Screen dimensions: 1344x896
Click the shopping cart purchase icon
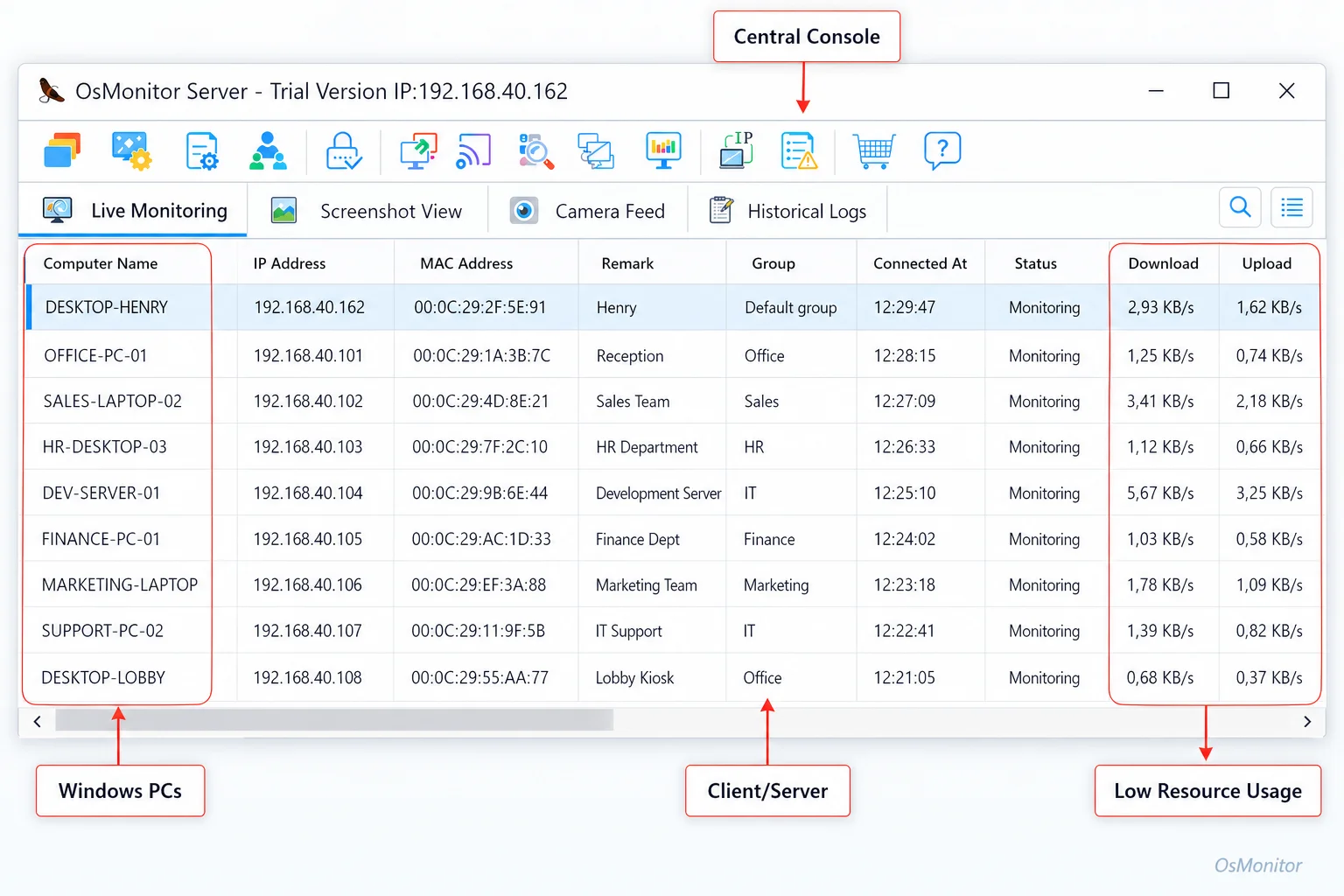[874, 150]
